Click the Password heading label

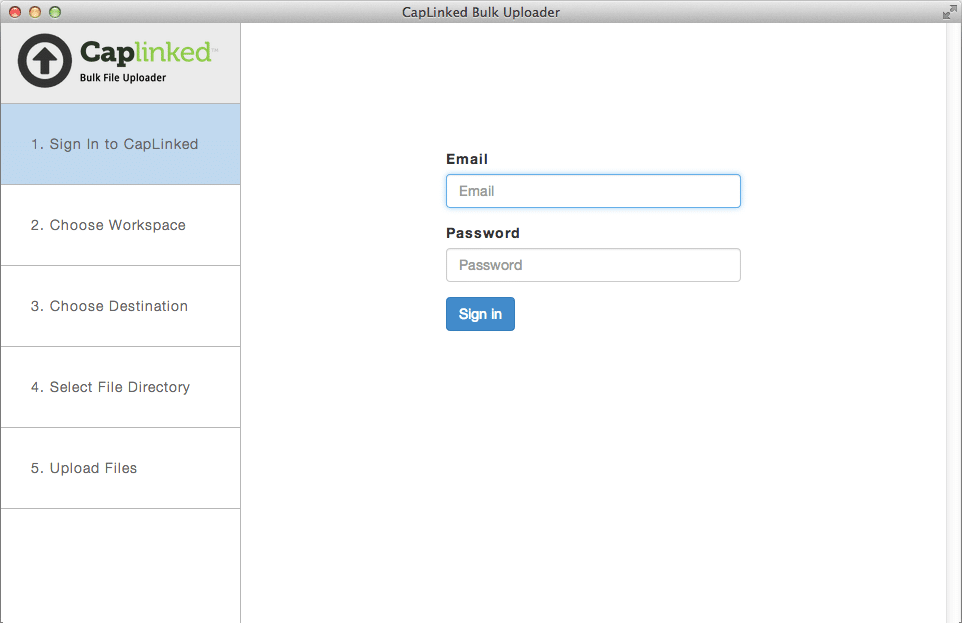[x=482, y=232]
